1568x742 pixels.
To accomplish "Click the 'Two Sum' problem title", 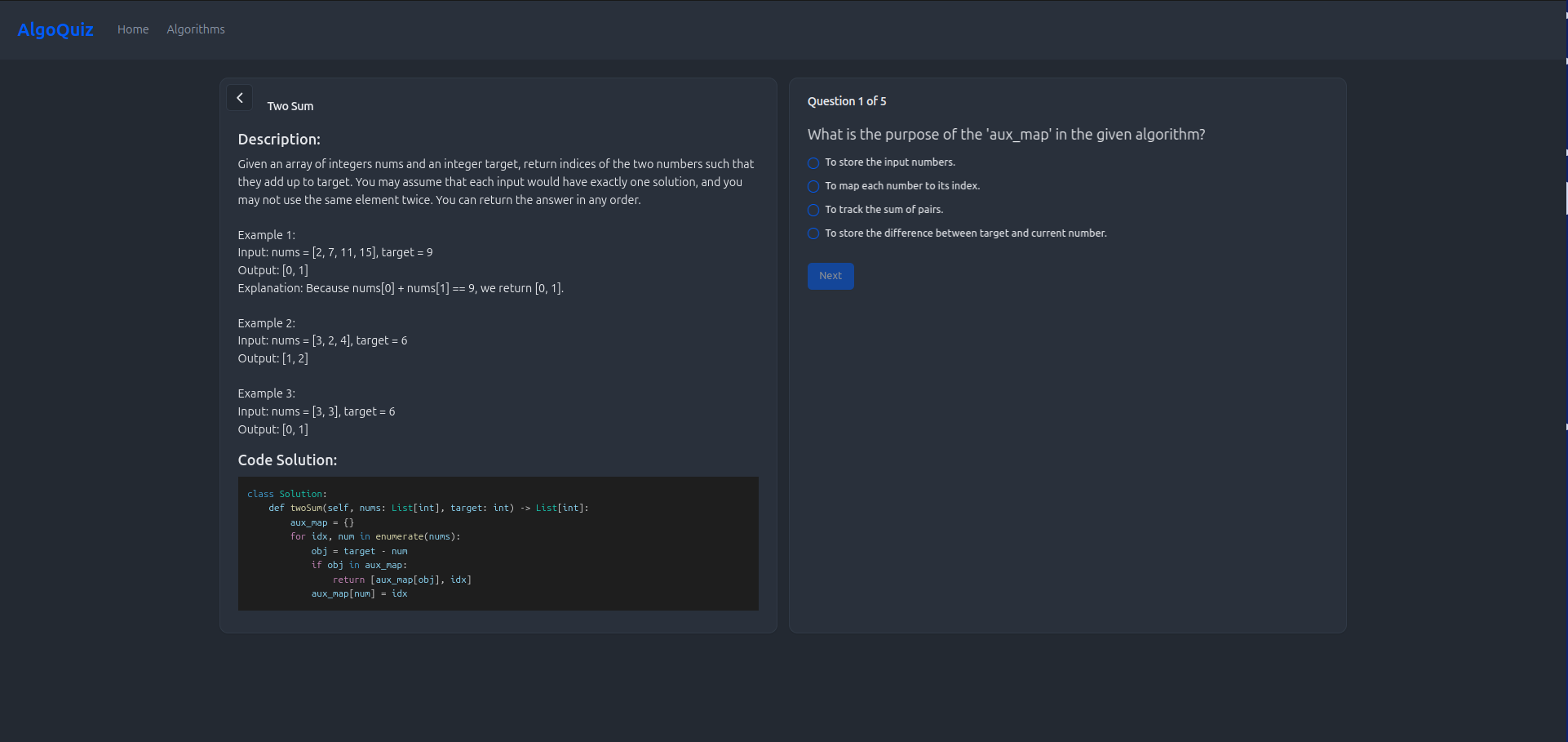I will [290, 106].
